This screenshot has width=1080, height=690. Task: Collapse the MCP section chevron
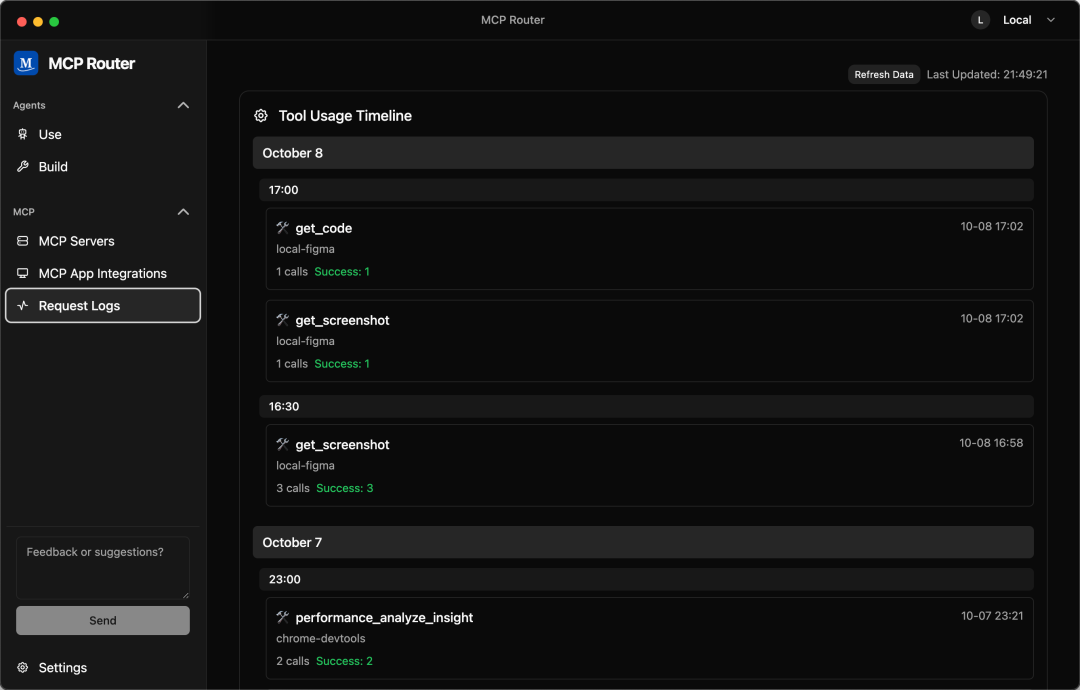coord(183,212)
